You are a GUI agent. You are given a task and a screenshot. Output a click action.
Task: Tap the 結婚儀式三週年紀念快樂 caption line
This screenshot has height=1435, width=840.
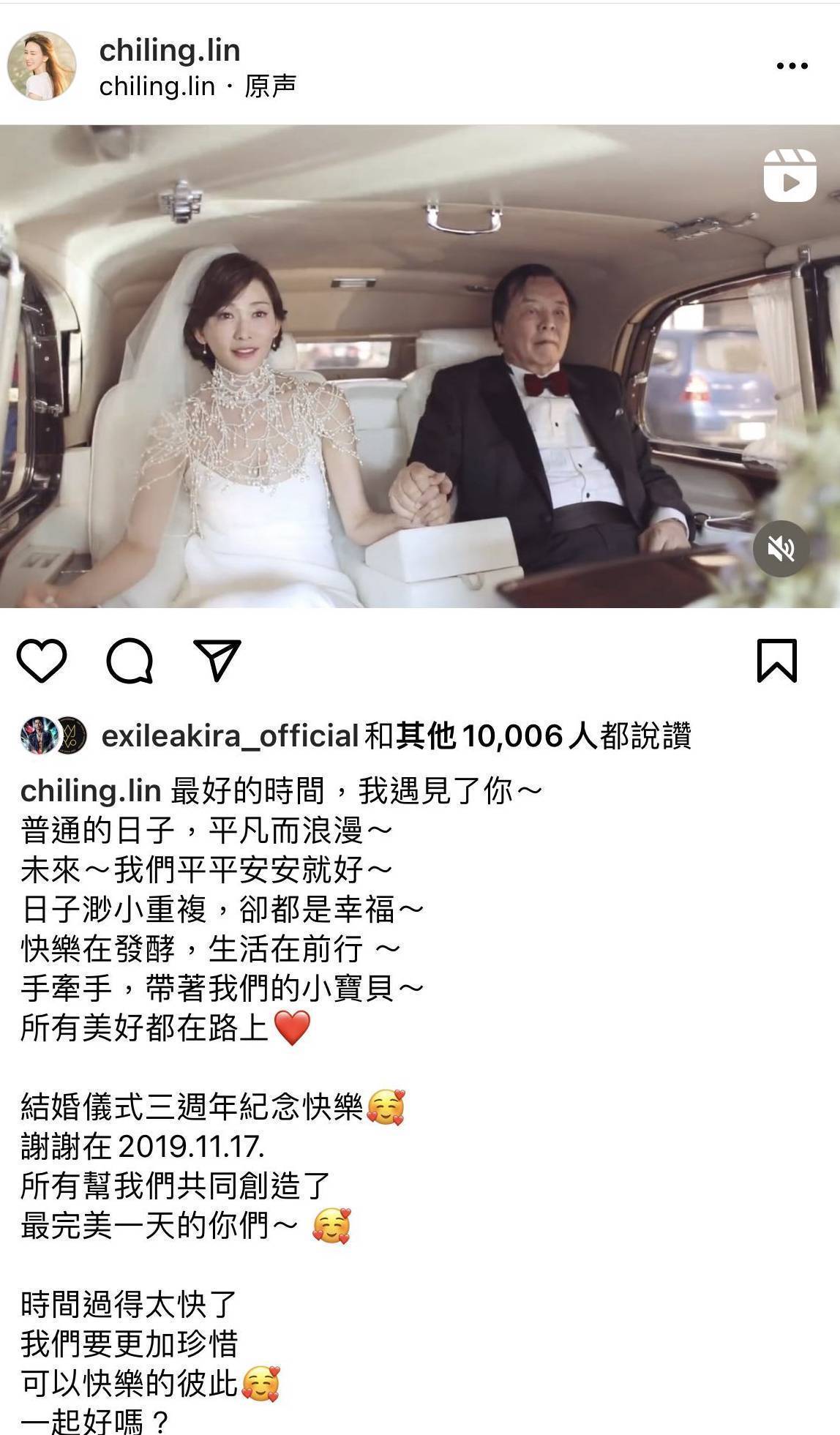pos(192,1106)
